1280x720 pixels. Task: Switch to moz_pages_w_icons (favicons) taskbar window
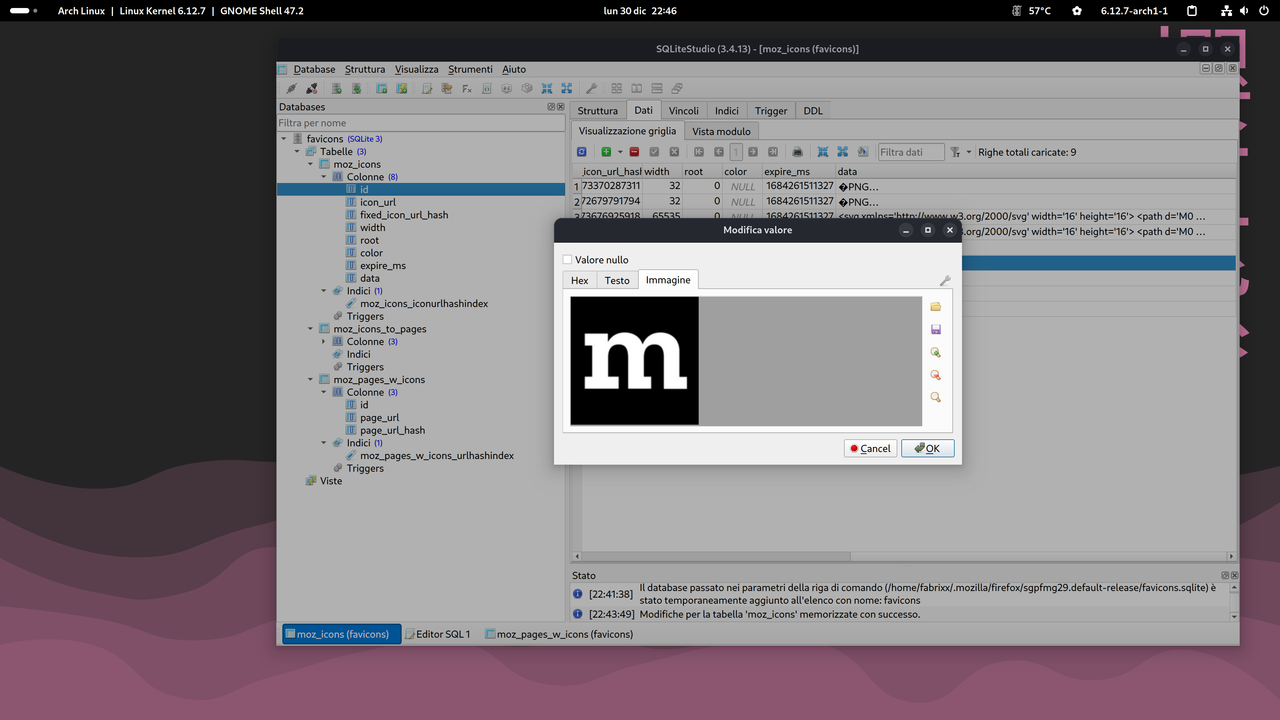coord(558,634)
